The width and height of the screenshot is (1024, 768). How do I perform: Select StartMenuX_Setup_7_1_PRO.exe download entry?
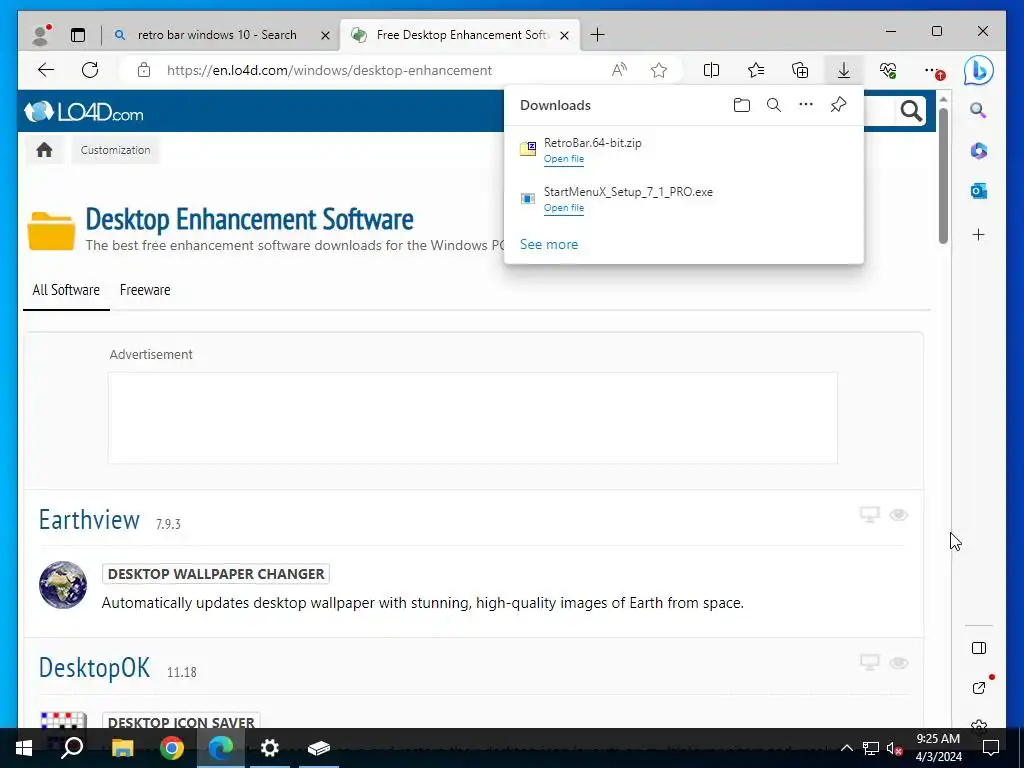684,199
